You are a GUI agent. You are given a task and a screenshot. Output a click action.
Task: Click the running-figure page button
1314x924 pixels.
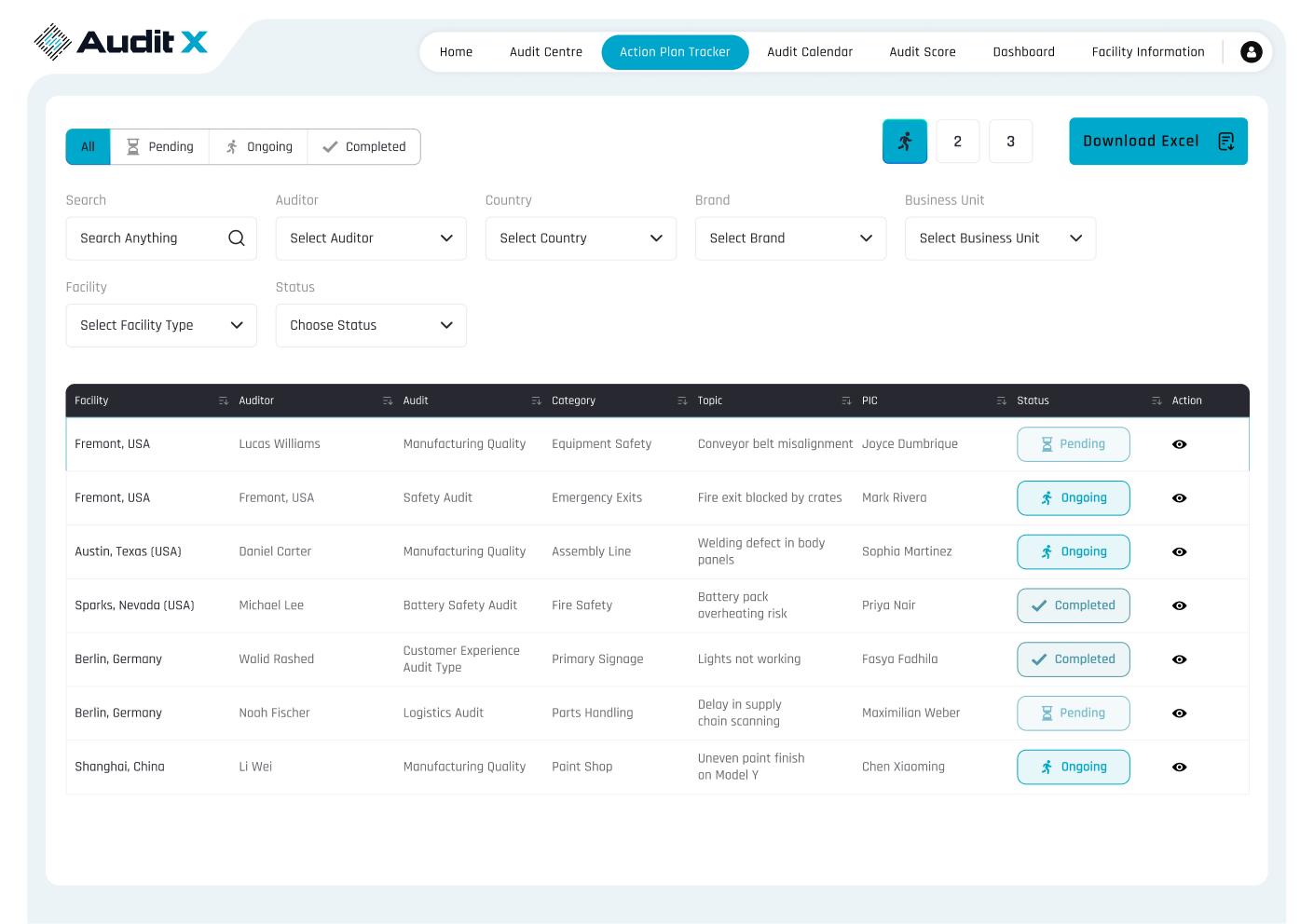[904, 142]
